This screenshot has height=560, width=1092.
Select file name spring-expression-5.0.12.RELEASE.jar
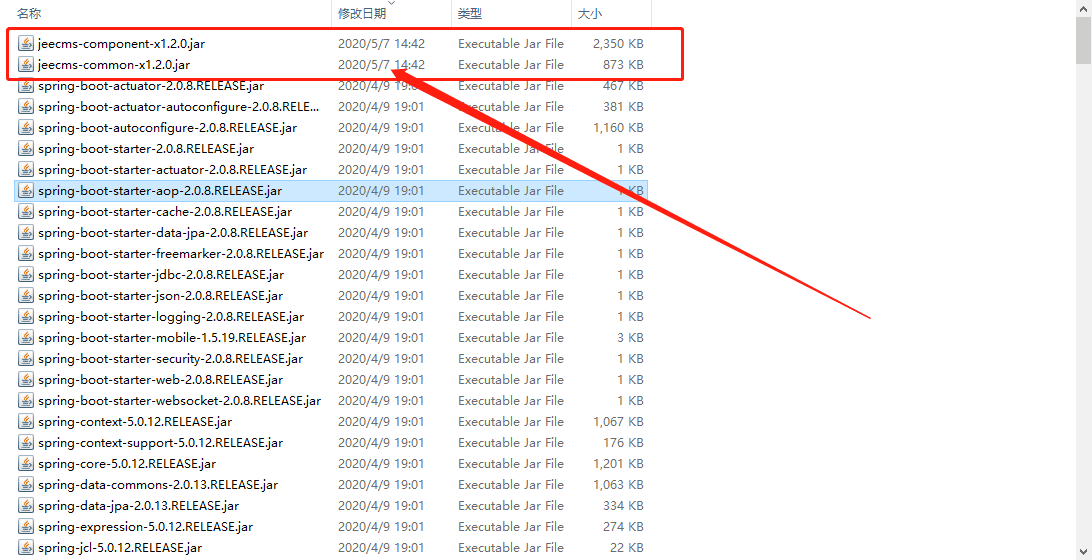click(x=146, y=527)
